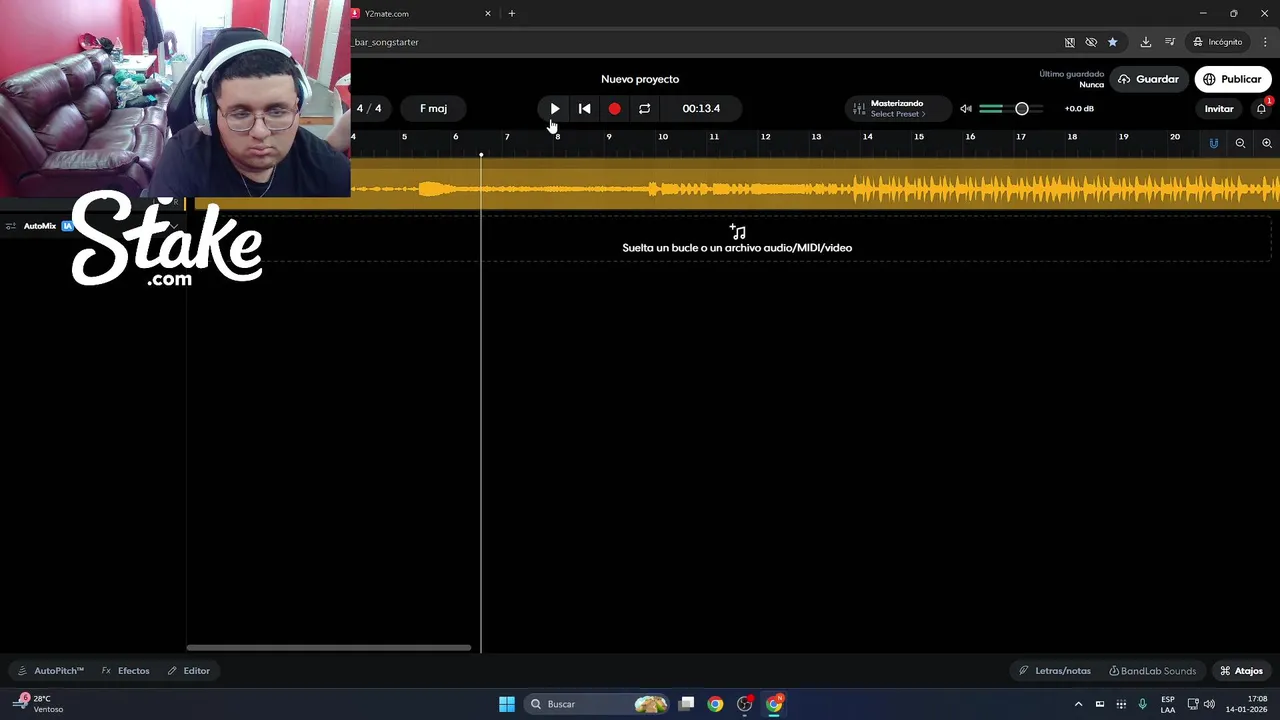Open the Efectos tab
The width and height of the screenshot is (1280, 720).
(125, 671)
